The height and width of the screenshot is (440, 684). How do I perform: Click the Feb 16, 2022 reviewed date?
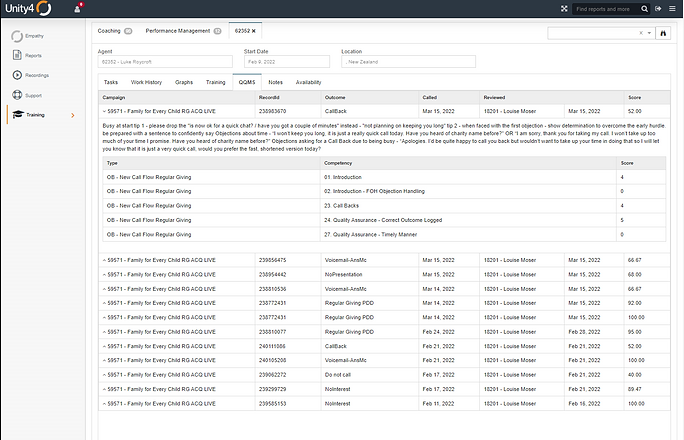[x=584, y=403]
